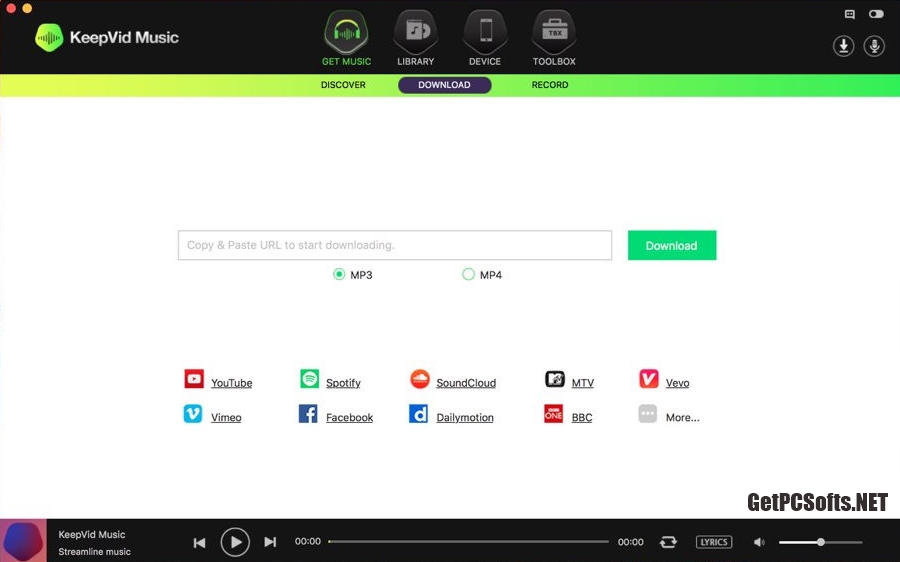Toggle the repeat mode icon
This screenshot has width=900, height=562.
click(668, 542)
